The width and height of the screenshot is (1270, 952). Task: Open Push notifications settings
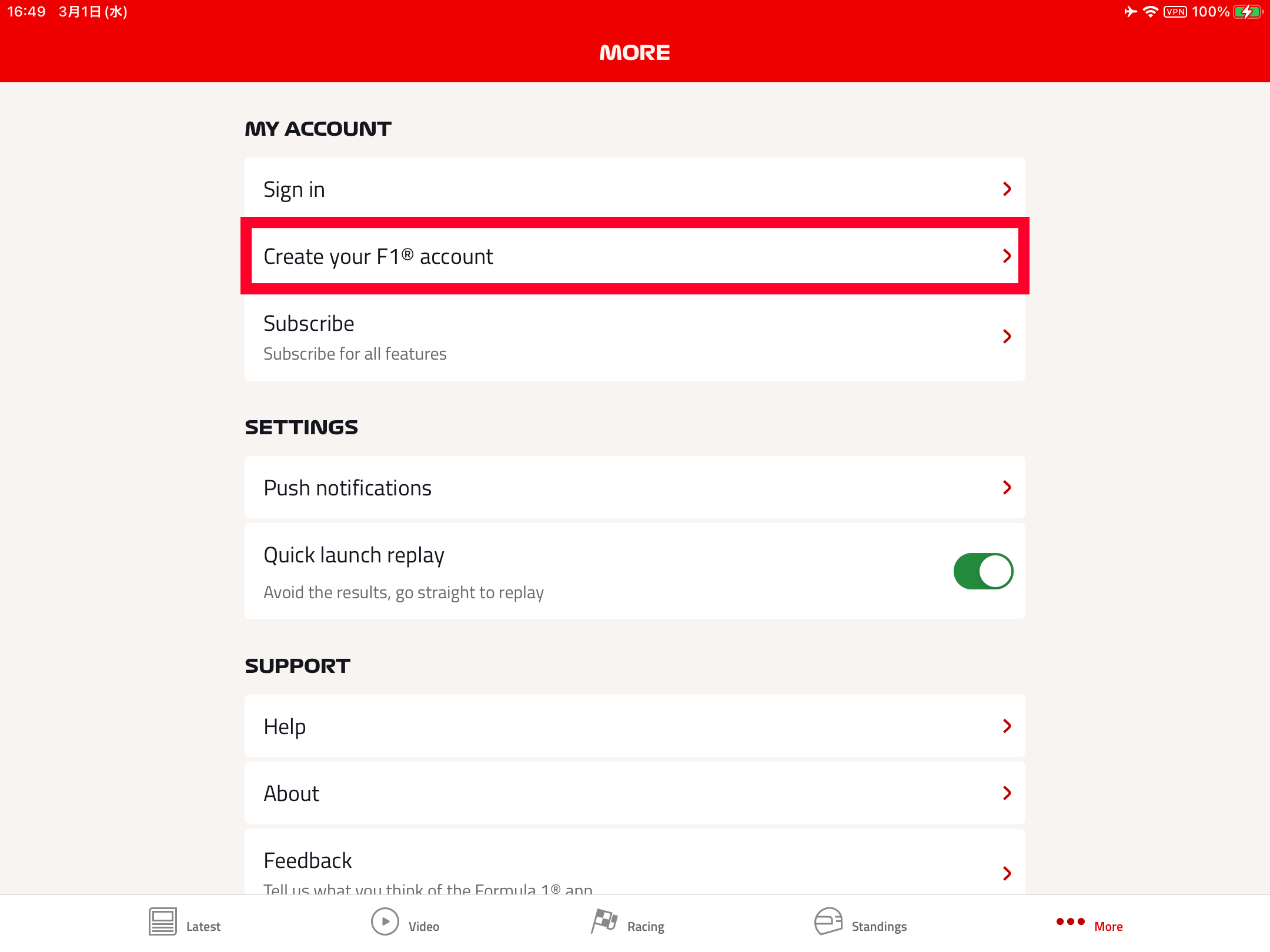[x=635, y=487]
